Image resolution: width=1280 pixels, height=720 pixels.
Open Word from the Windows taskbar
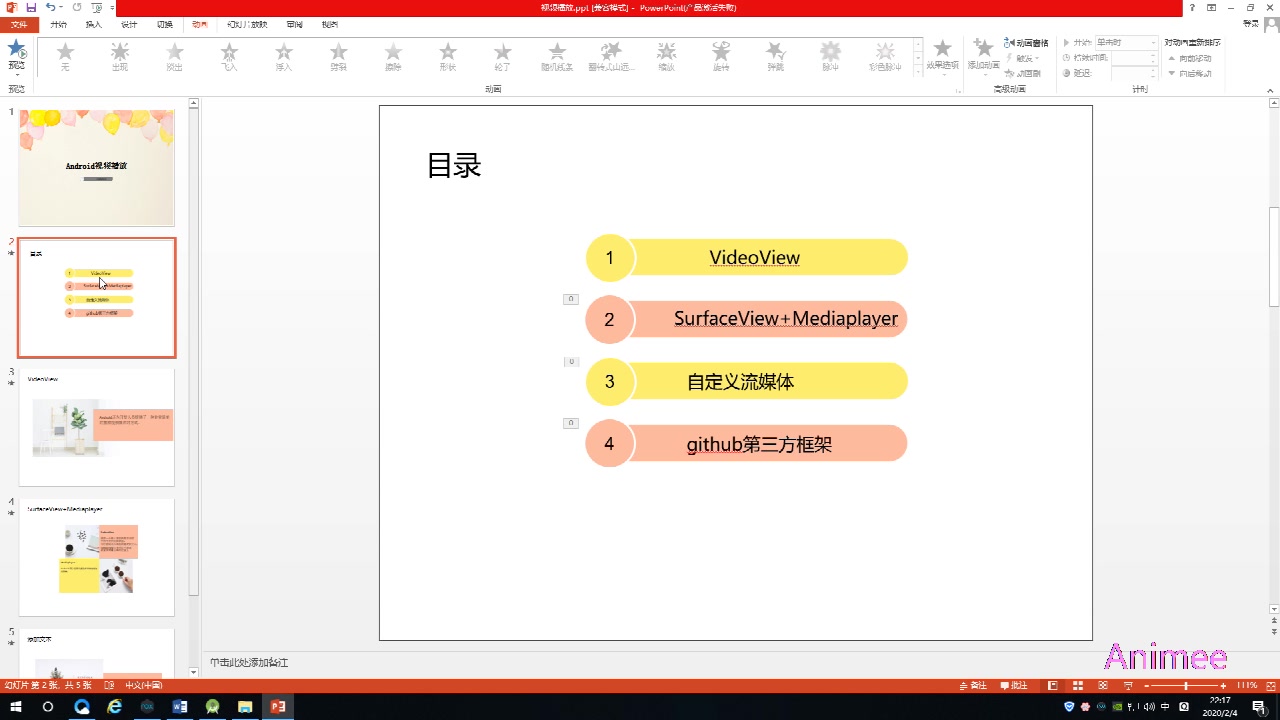pyautogui.click(x=180, y=706)
